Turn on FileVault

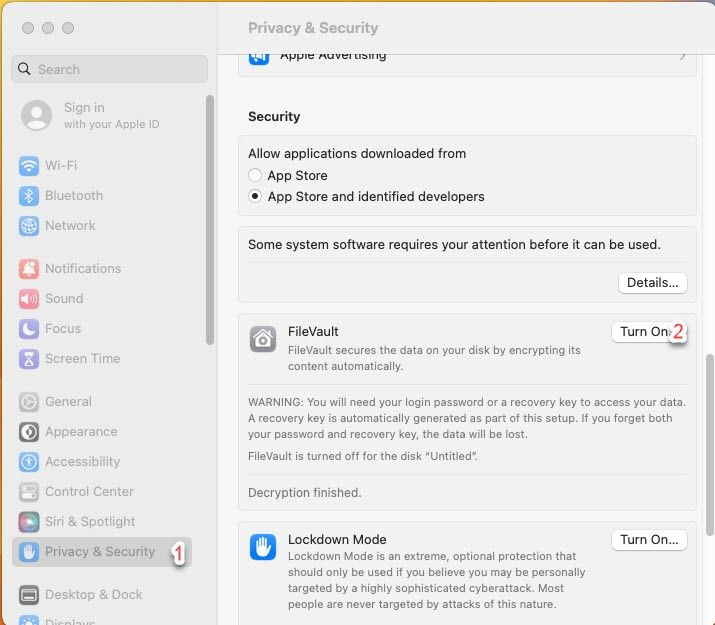click(649, 332)
